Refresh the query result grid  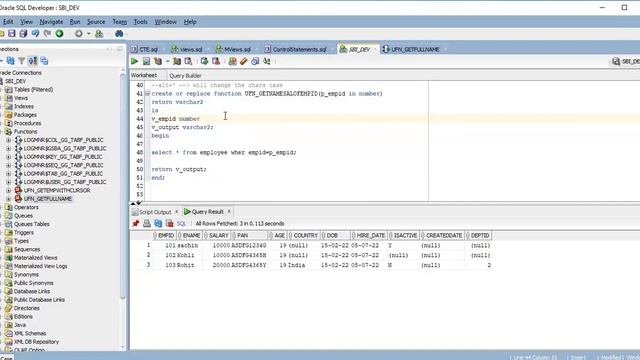pyautogui.click(x=158, y=223)
